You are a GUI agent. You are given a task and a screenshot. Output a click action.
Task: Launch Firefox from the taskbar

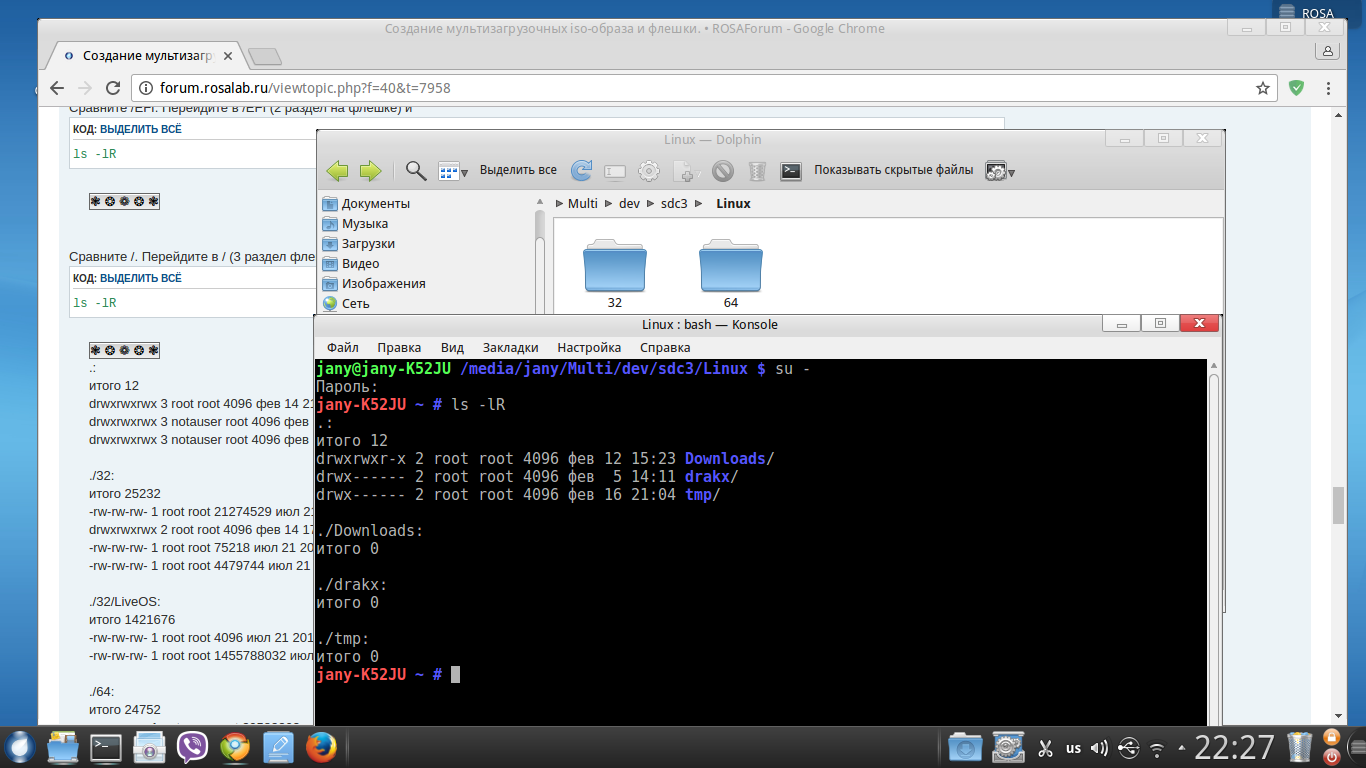pos(320,747)
